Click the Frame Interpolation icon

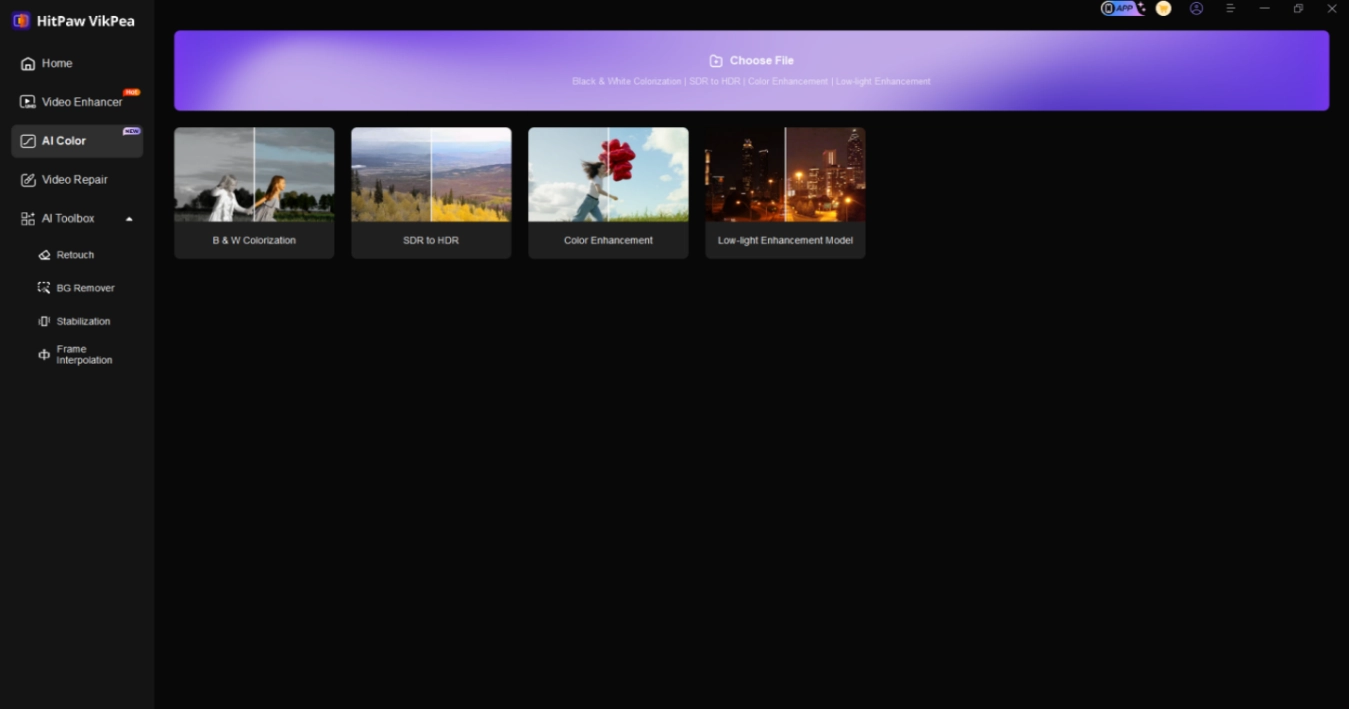[44, 355]
